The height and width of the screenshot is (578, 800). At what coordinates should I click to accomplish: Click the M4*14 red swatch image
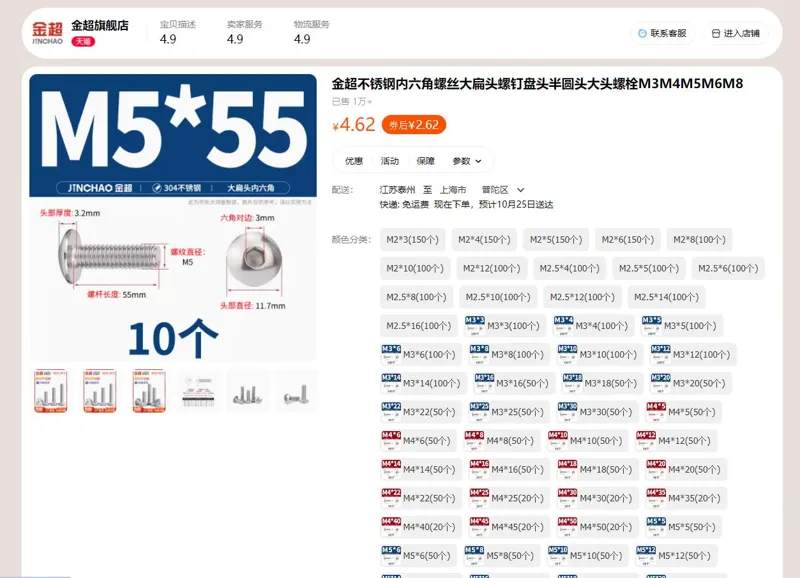pos(391,469)
